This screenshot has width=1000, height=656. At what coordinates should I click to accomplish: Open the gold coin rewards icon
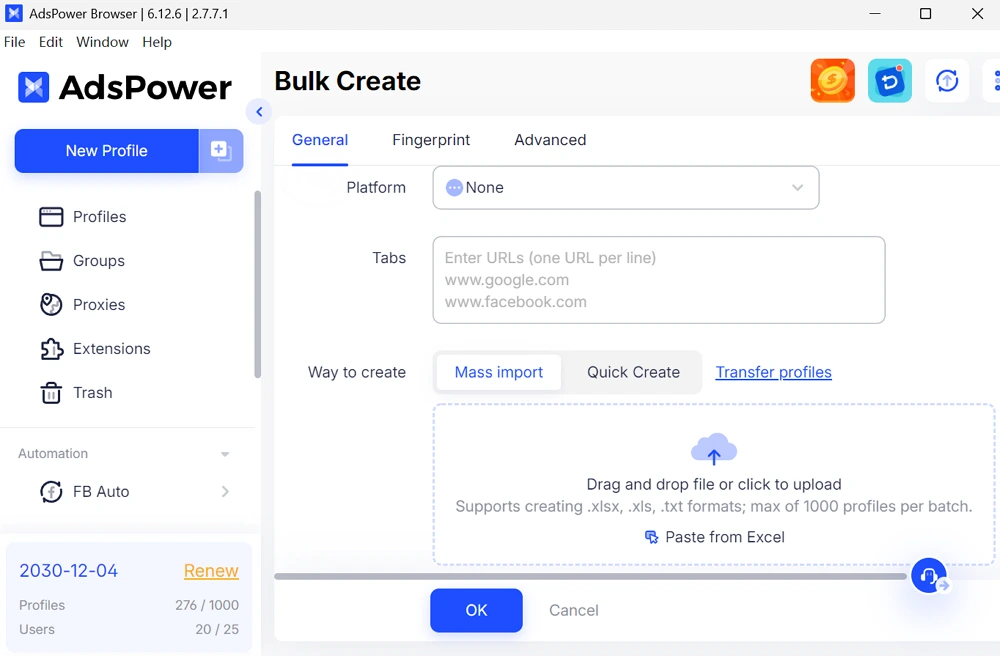832,81
